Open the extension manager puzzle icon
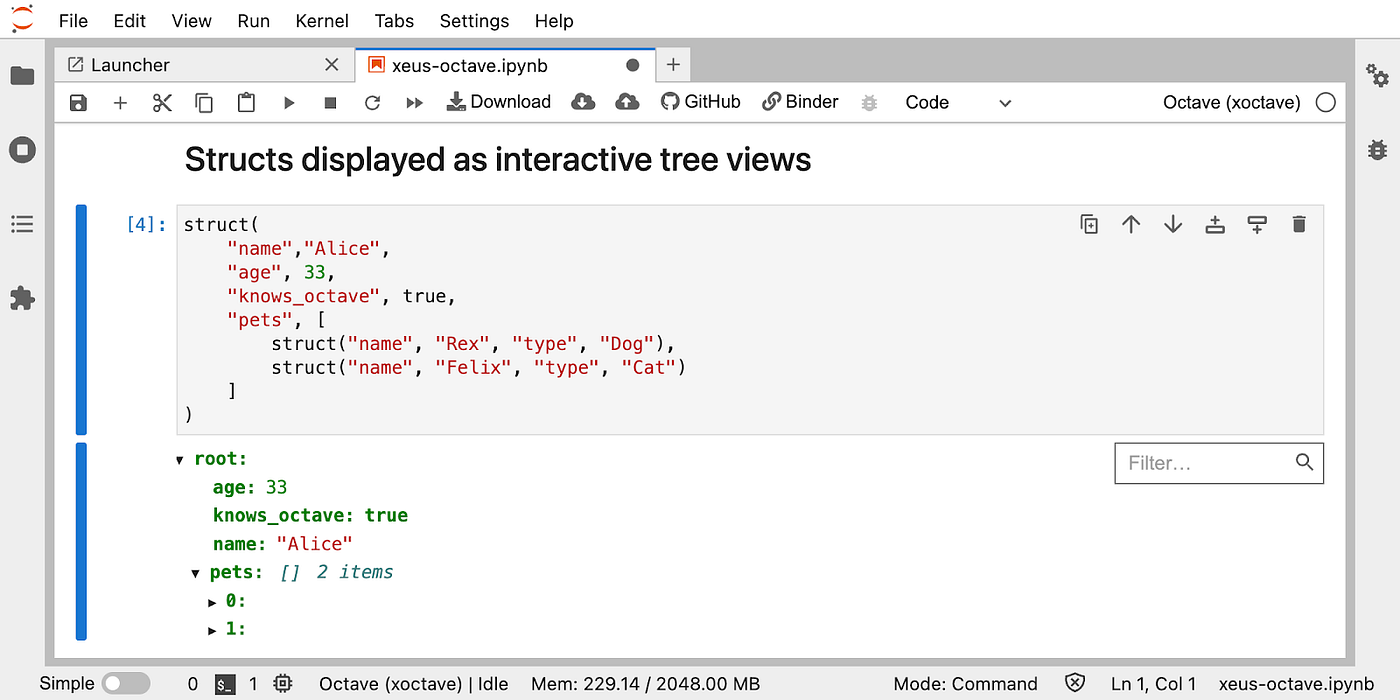 tap(22, 298)
